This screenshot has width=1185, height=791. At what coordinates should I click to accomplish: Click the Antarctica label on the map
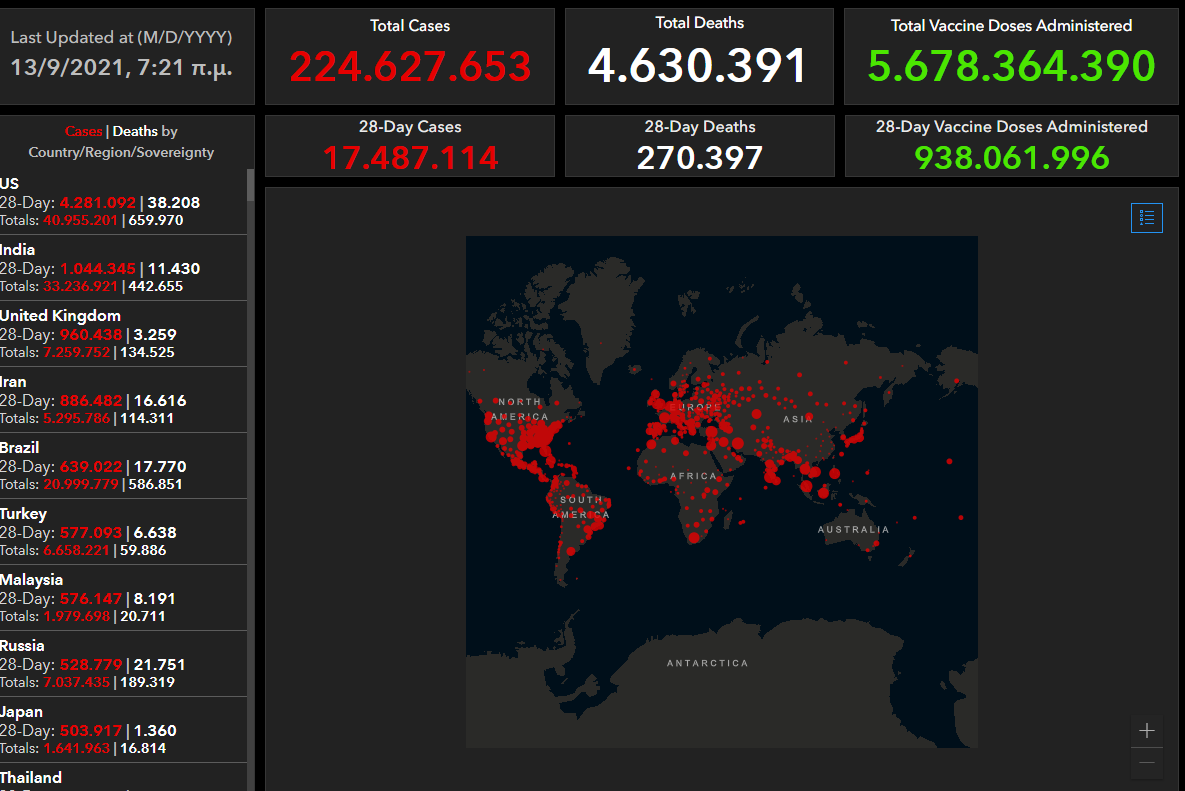(x=707, y=663)
